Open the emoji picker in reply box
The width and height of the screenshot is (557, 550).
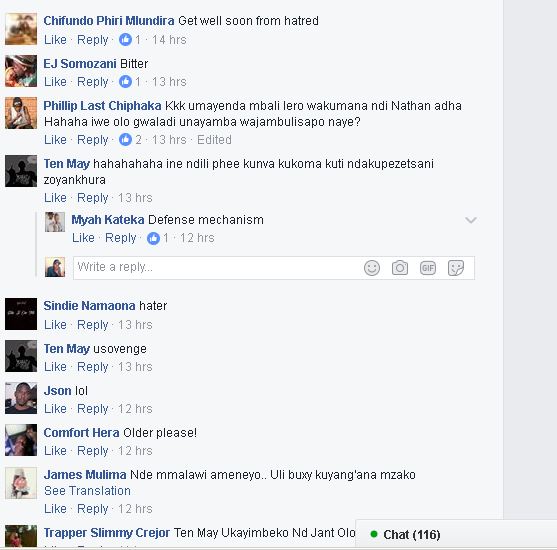click(372, 268)
